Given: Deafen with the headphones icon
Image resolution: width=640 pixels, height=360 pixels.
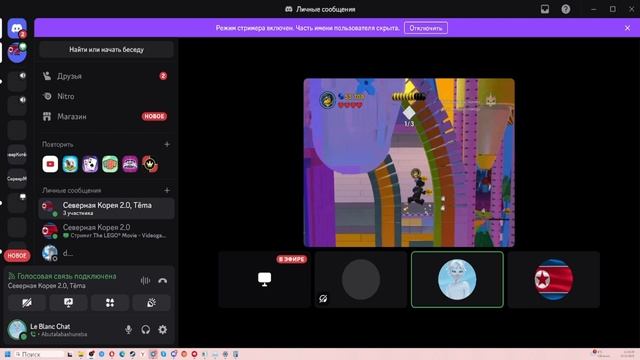Looking at the screenshot, I should (145, 329).
